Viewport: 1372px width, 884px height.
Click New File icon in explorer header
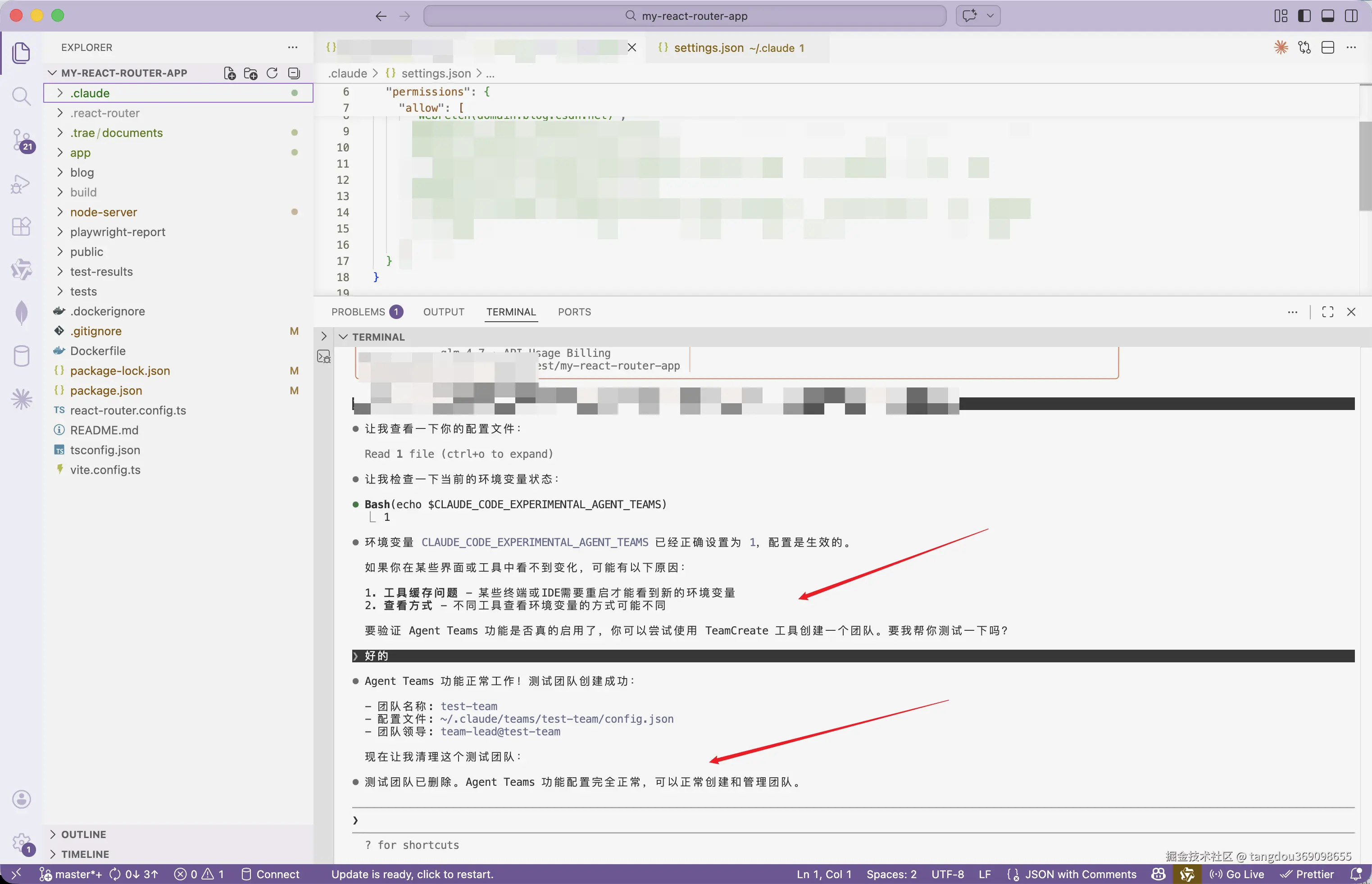[230, 73]
